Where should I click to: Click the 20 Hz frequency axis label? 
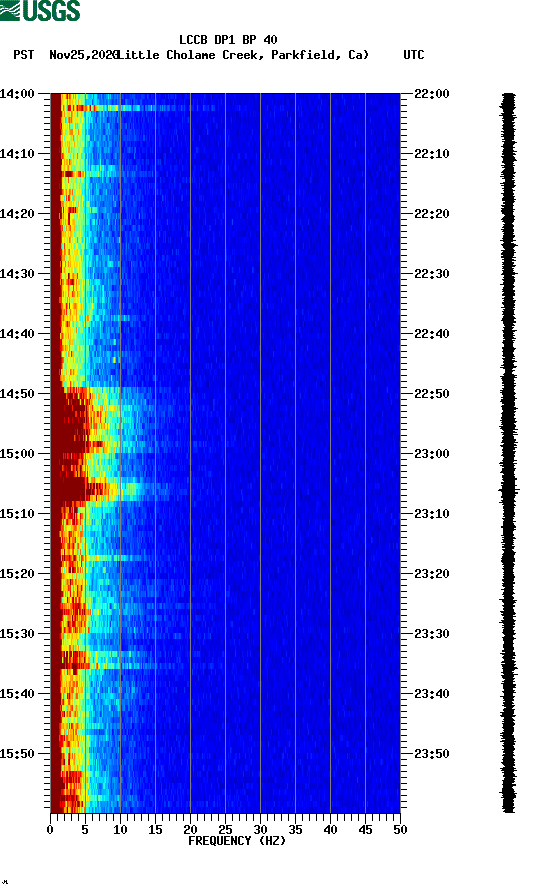(x=190, y=830)
